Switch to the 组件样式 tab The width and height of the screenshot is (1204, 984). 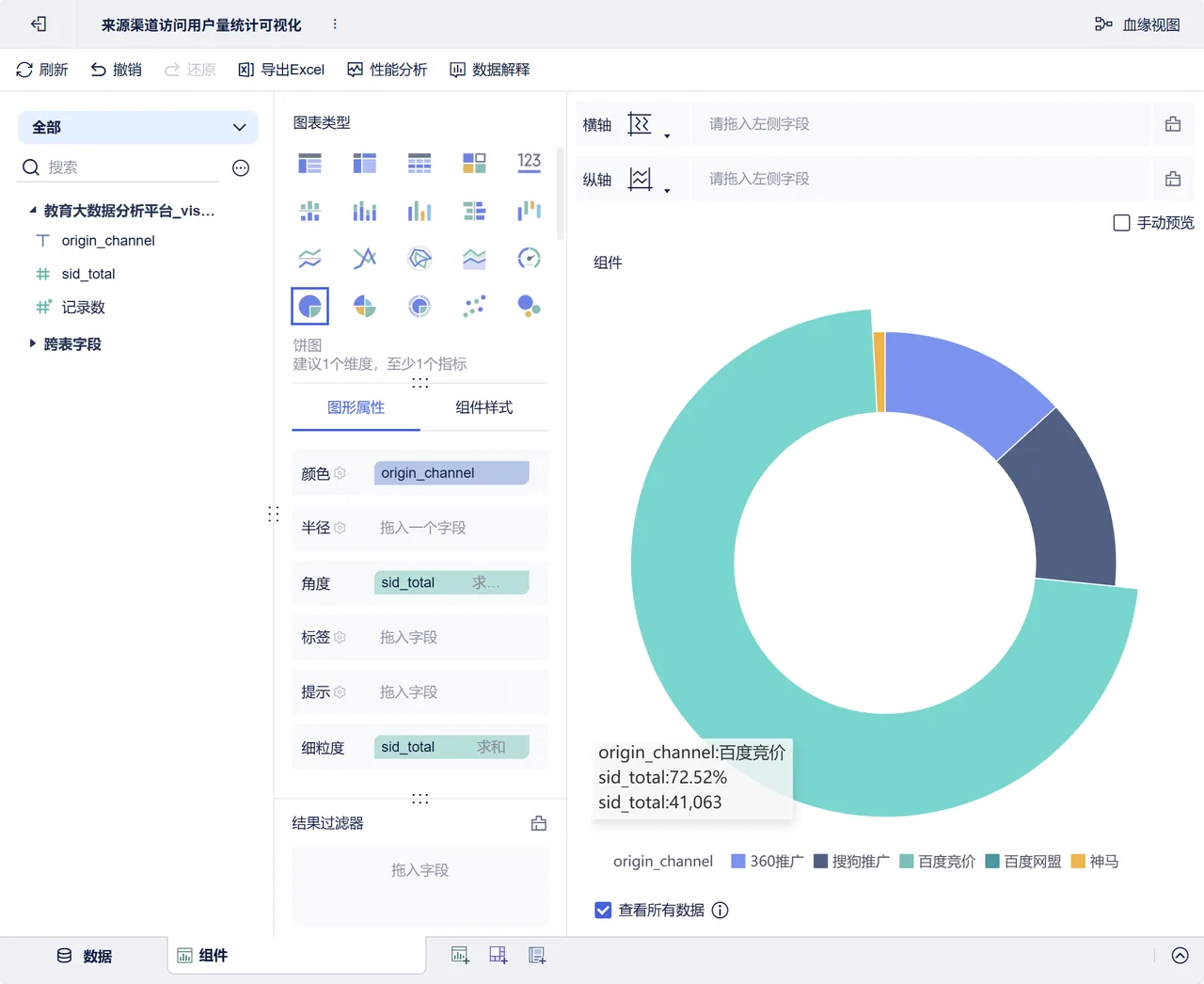(x=484, y=407)
